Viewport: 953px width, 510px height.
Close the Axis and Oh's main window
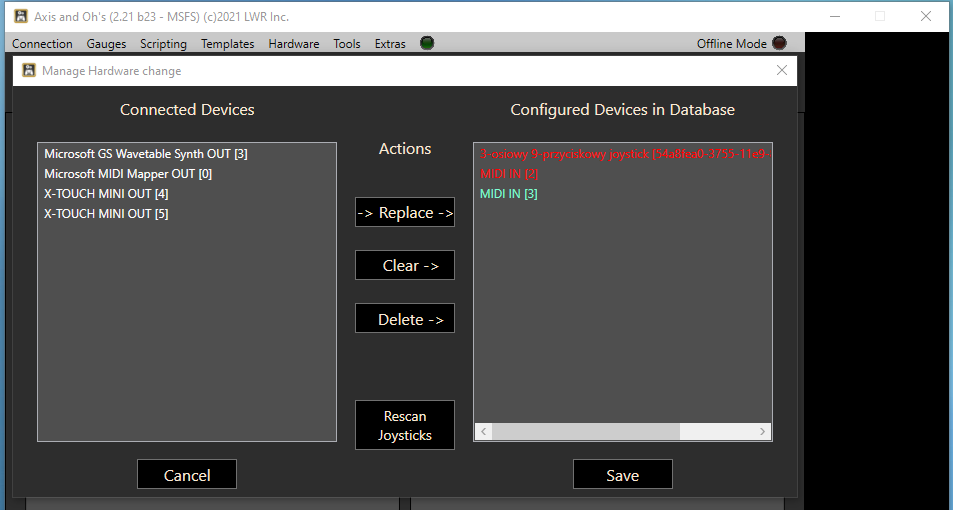click(926, 16)
